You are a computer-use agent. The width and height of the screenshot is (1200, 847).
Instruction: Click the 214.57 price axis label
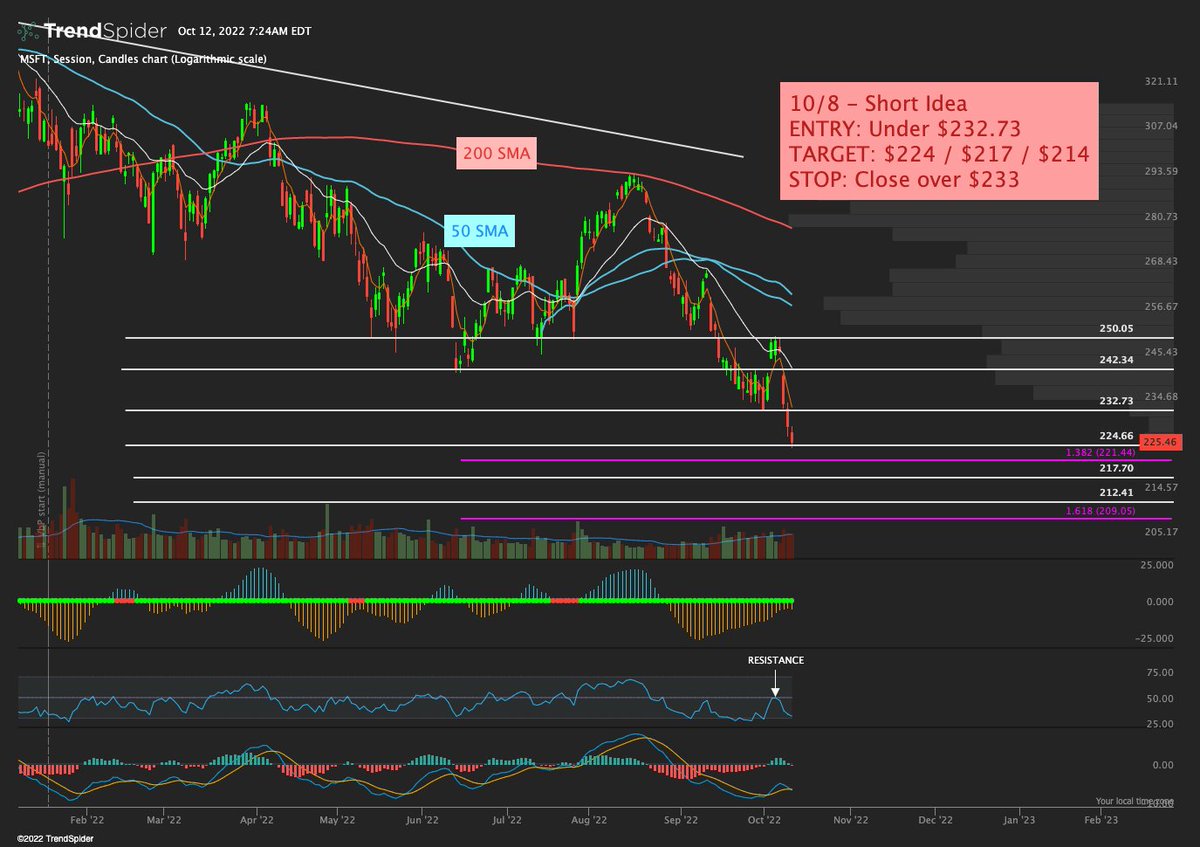click(x=1159, y=486)
